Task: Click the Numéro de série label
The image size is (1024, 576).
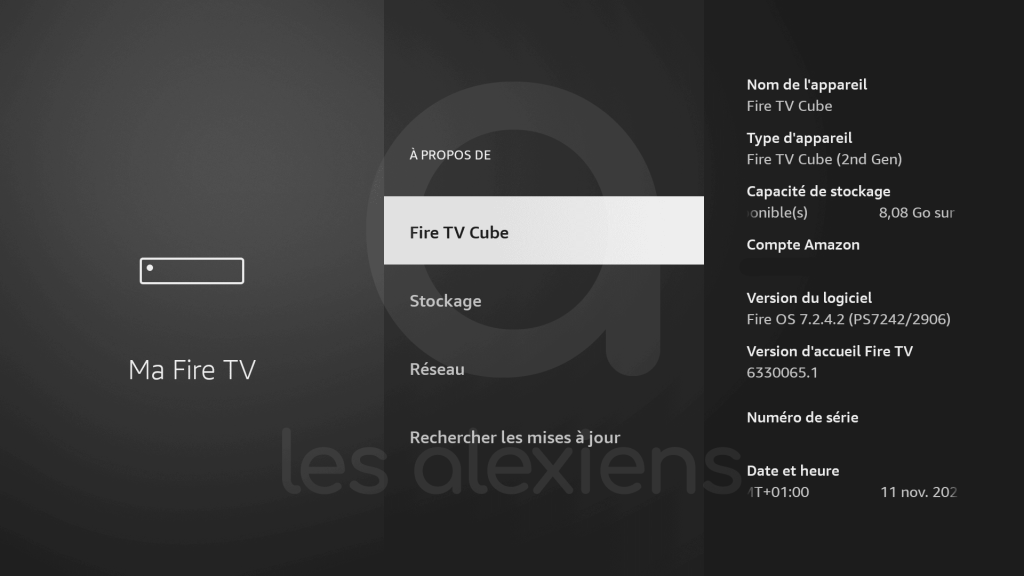Action: [x=802, y=418]
